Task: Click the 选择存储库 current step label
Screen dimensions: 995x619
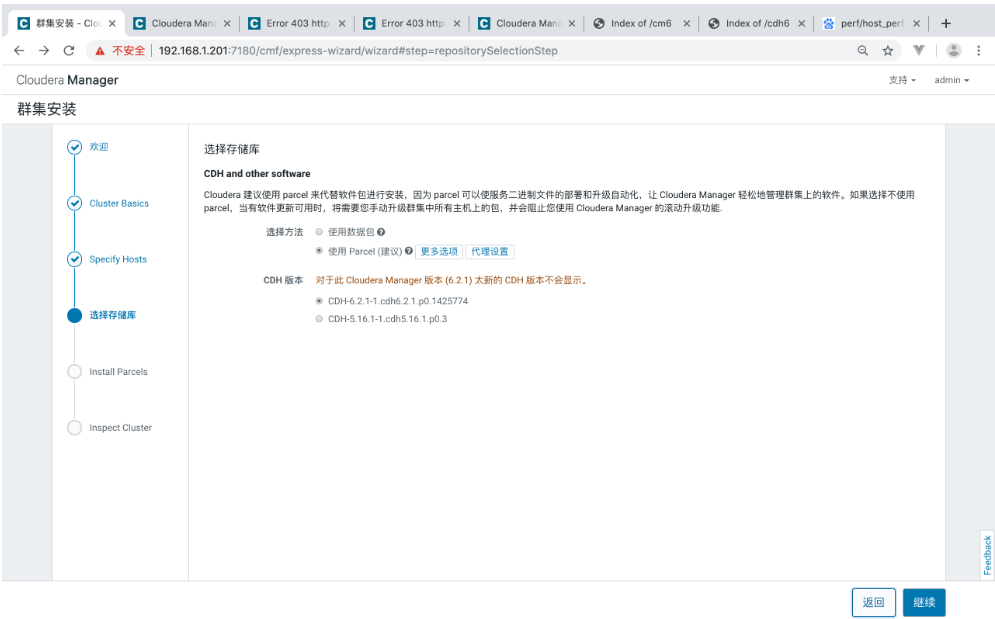Action: point(112,315)
